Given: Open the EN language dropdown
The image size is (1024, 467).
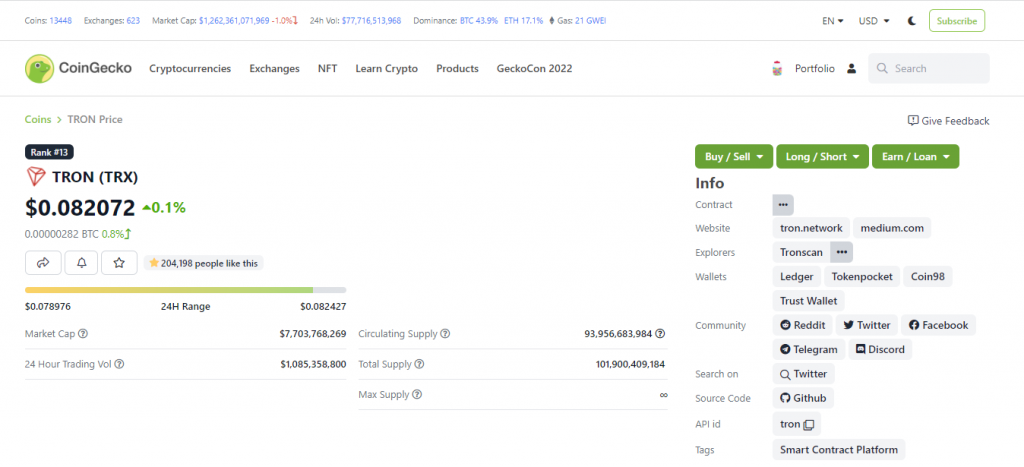Looking at the screenshot, I should (x=833, y=21).
